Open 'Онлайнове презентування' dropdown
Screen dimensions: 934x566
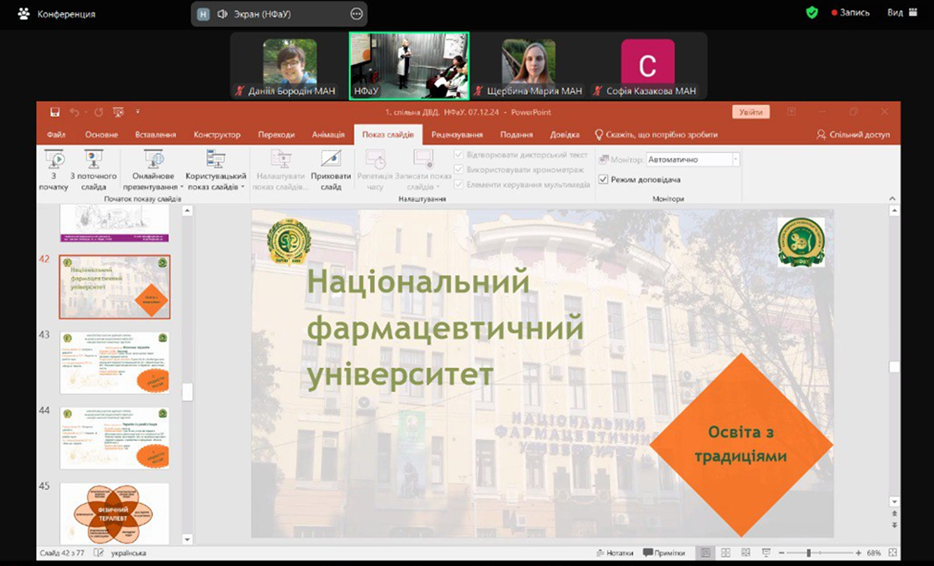click(x=153, y=170)
